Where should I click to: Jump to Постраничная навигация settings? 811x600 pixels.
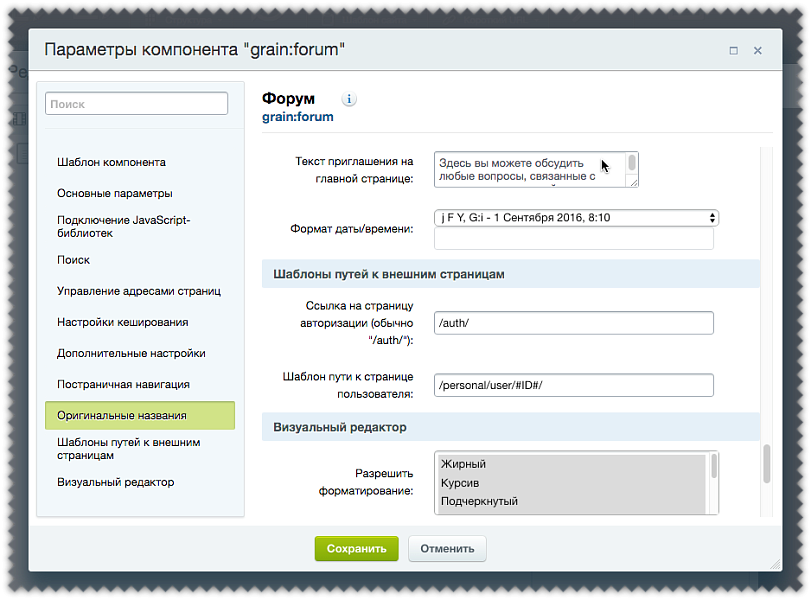[123, 384]
